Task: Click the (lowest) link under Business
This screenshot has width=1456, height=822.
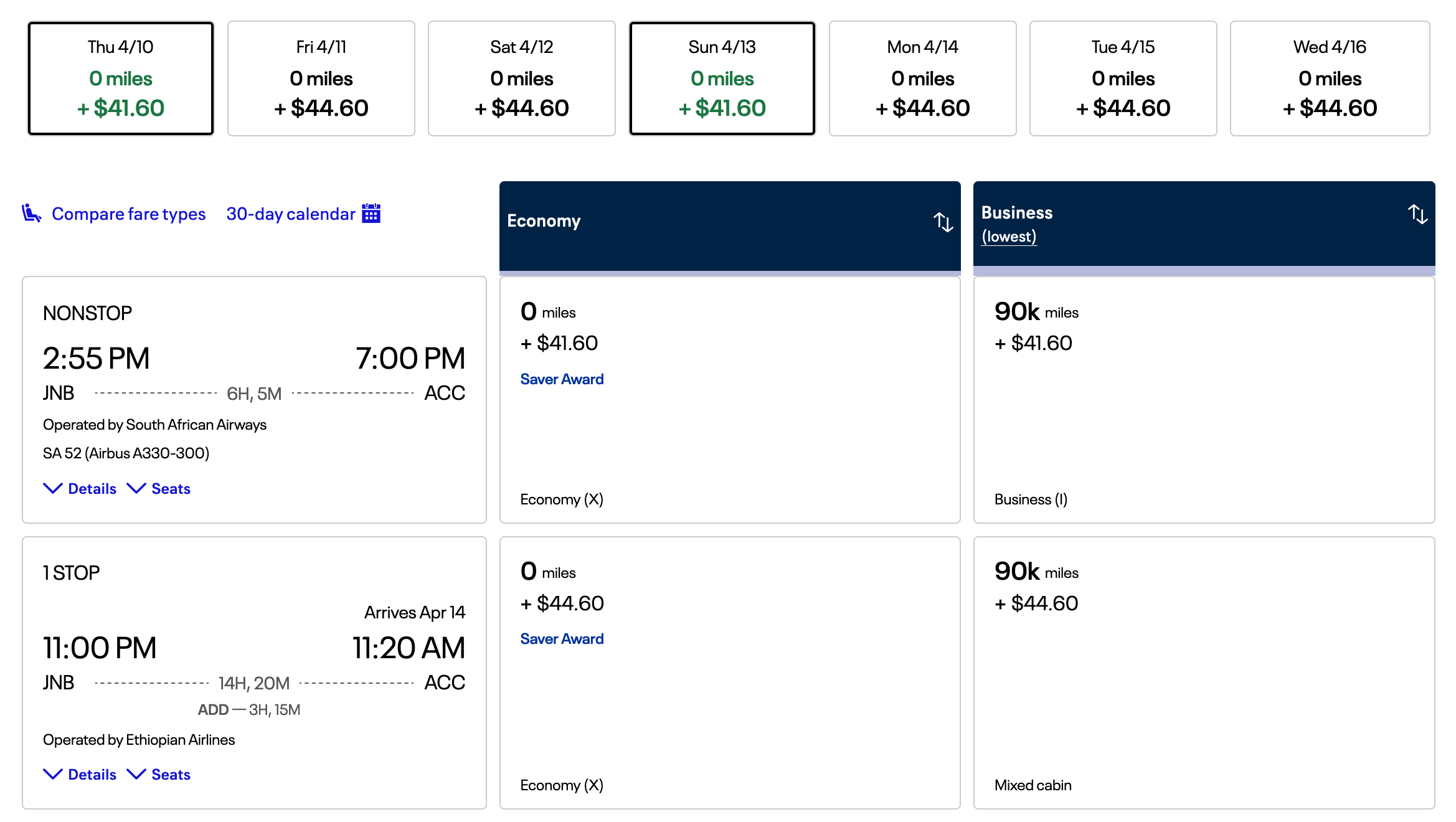Action: [x=1008, y=236]
